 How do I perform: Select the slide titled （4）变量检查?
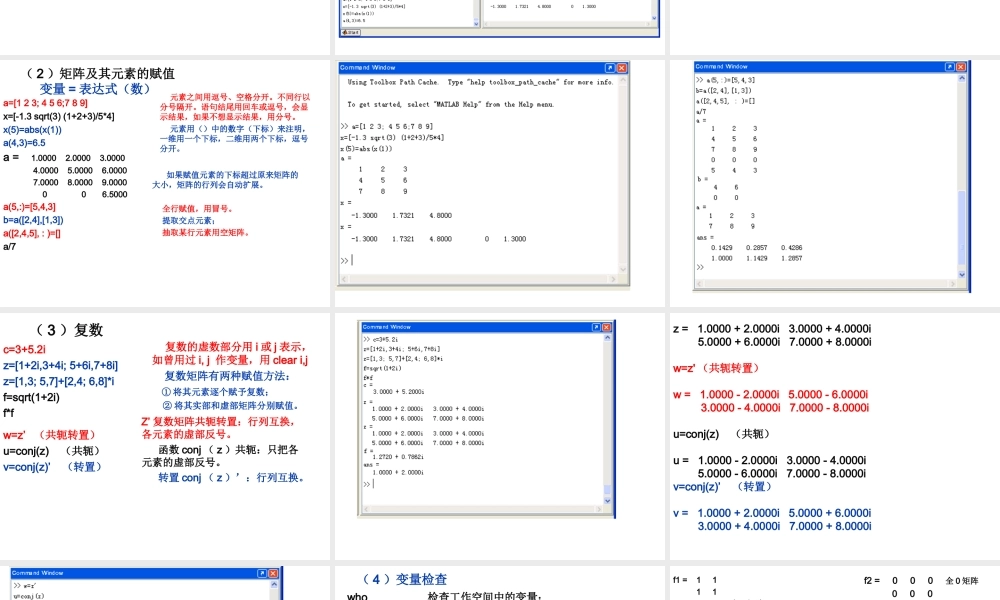coord(499,583)
